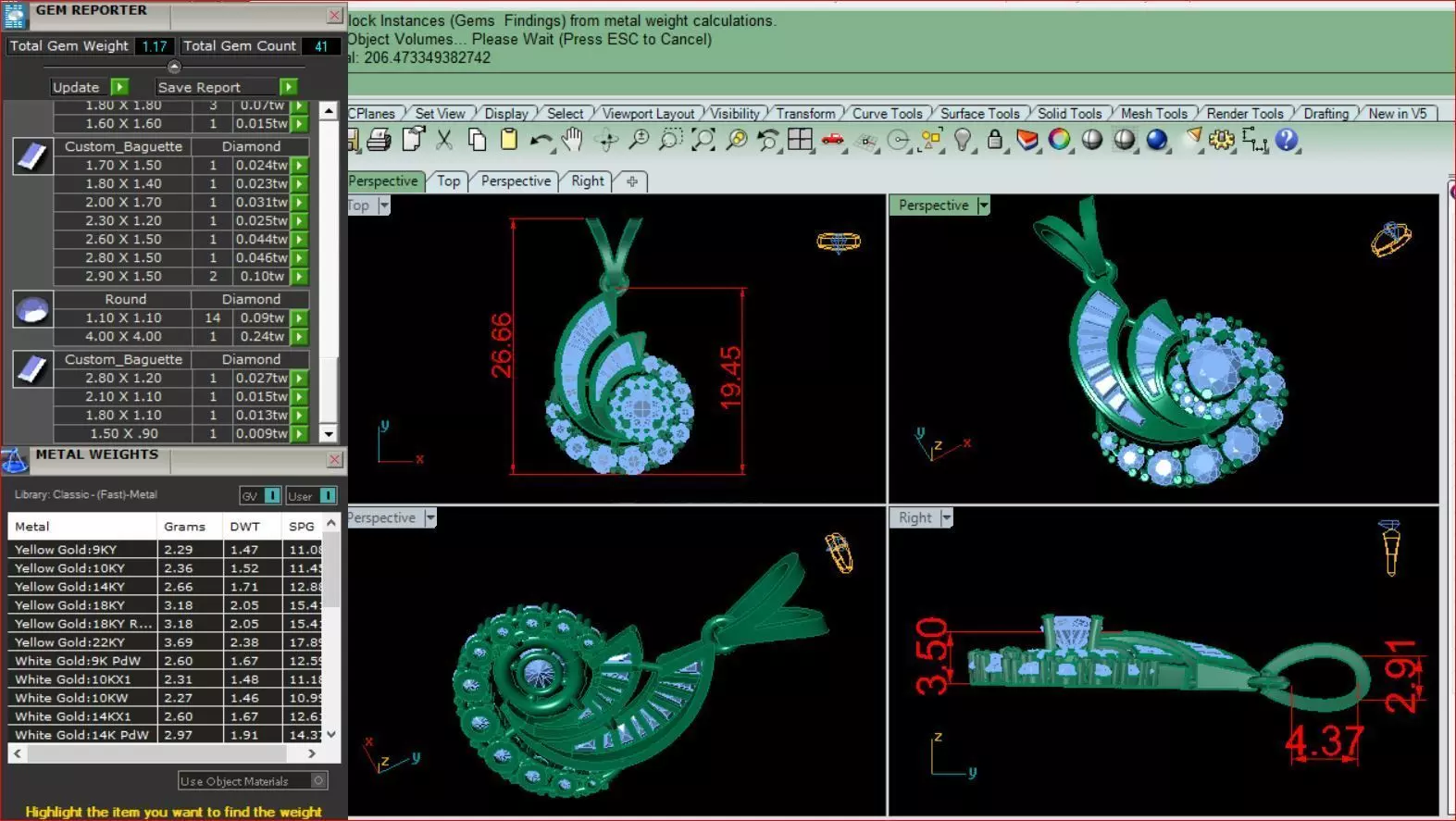
Task: Click the light bulb hide objects icon
Action: pyautogui.click(x=963, y=140)
